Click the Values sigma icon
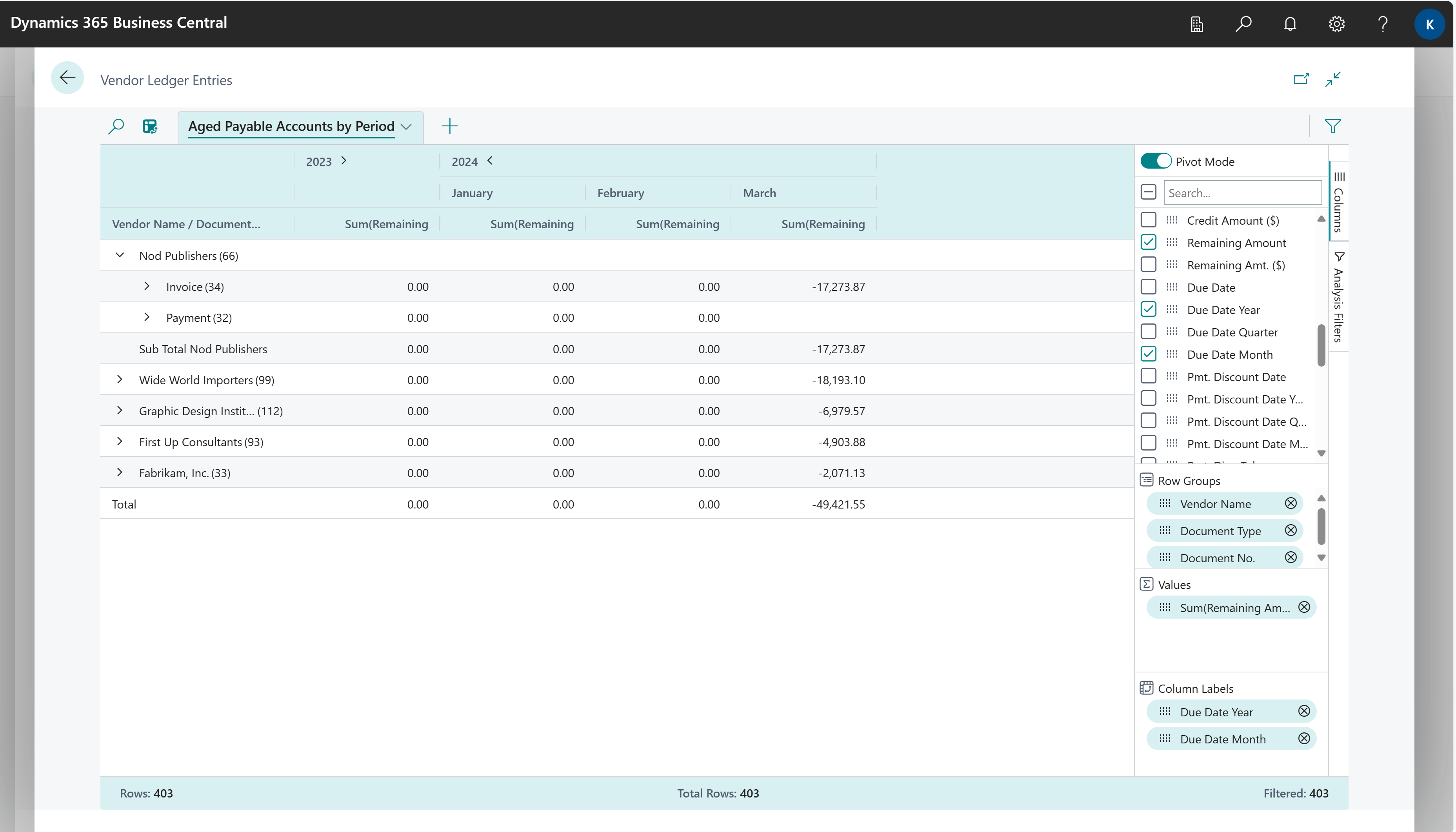The image size is (1456, 832). (x=1147, y=584)
